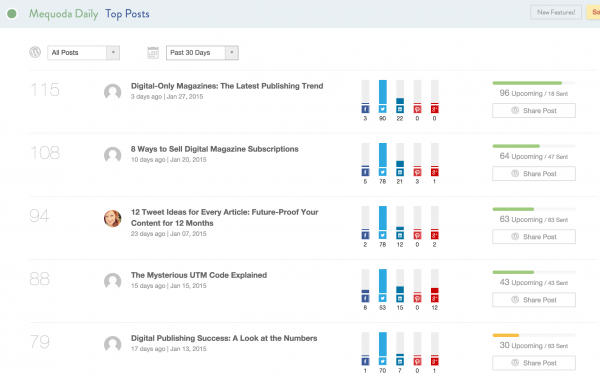Image resolution: width=600 pixels, height=376 pixels.
Task: Open post The Mysterious UTM Code Explained
Action: [x=199, y=275]
